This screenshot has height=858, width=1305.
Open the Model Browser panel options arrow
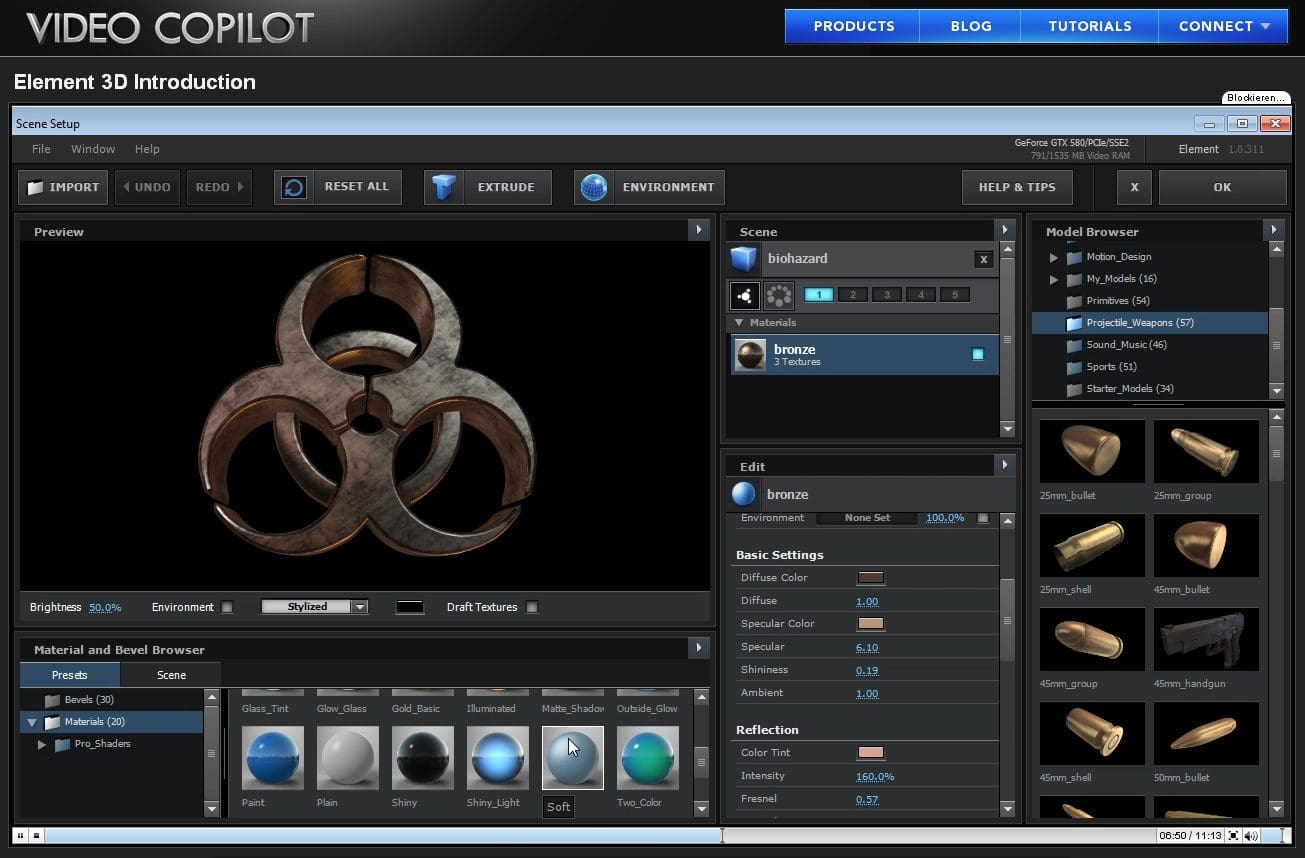coord(1274,230)
